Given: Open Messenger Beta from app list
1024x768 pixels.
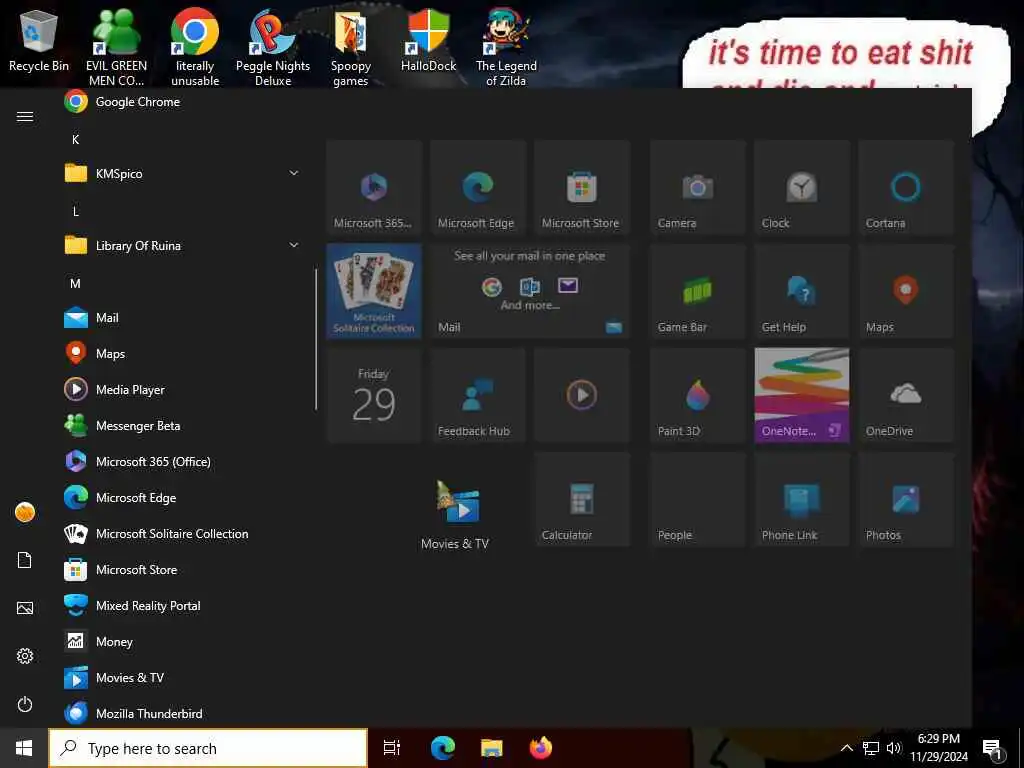Looking at the screenshot, I should coord(182,426).
